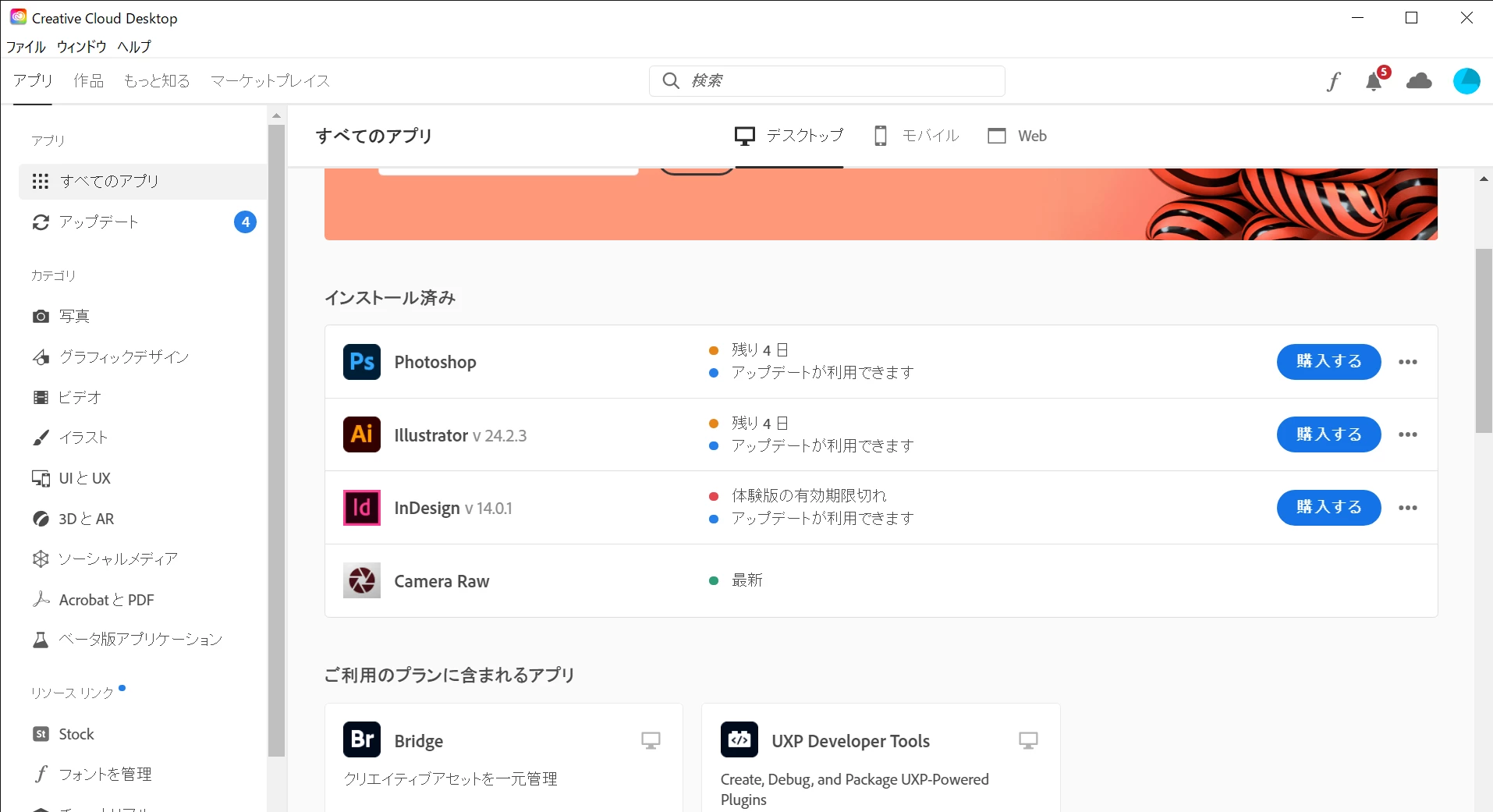Click the InDesign app icon
1493x812 pixels.
[x=362, y=508]
